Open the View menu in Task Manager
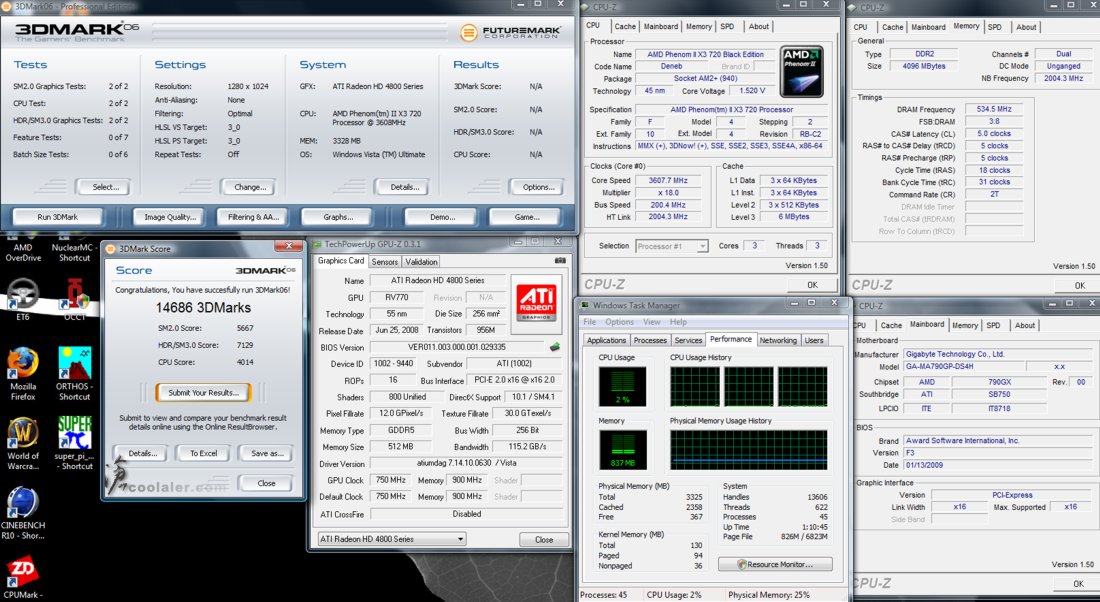Image resolution: width=1100 pixels, height=602 pixels. pos(652,322)
